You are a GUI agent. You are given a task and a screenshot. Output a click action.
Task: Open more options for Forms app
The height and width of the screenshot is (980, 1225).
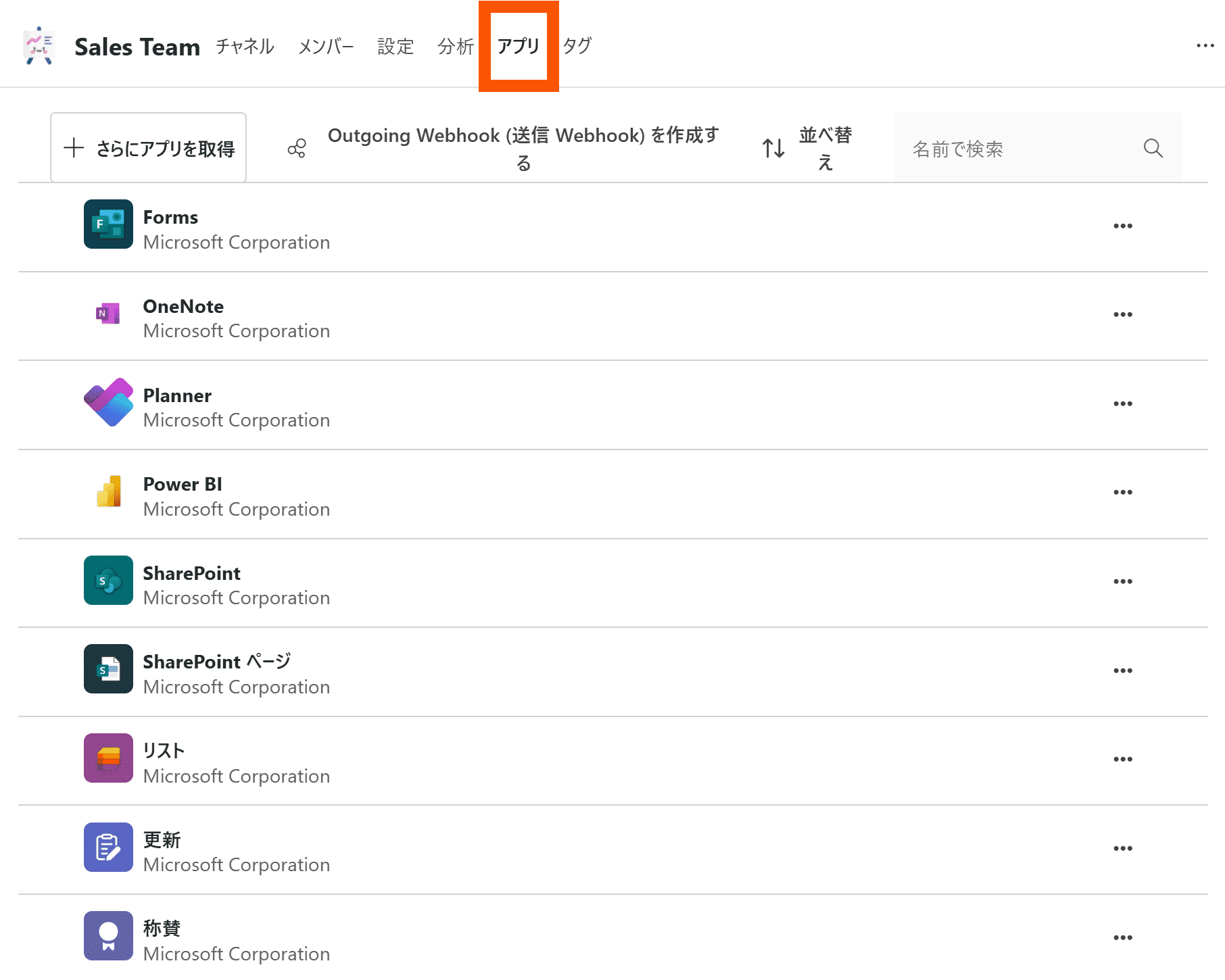[x=1122, y=226]
